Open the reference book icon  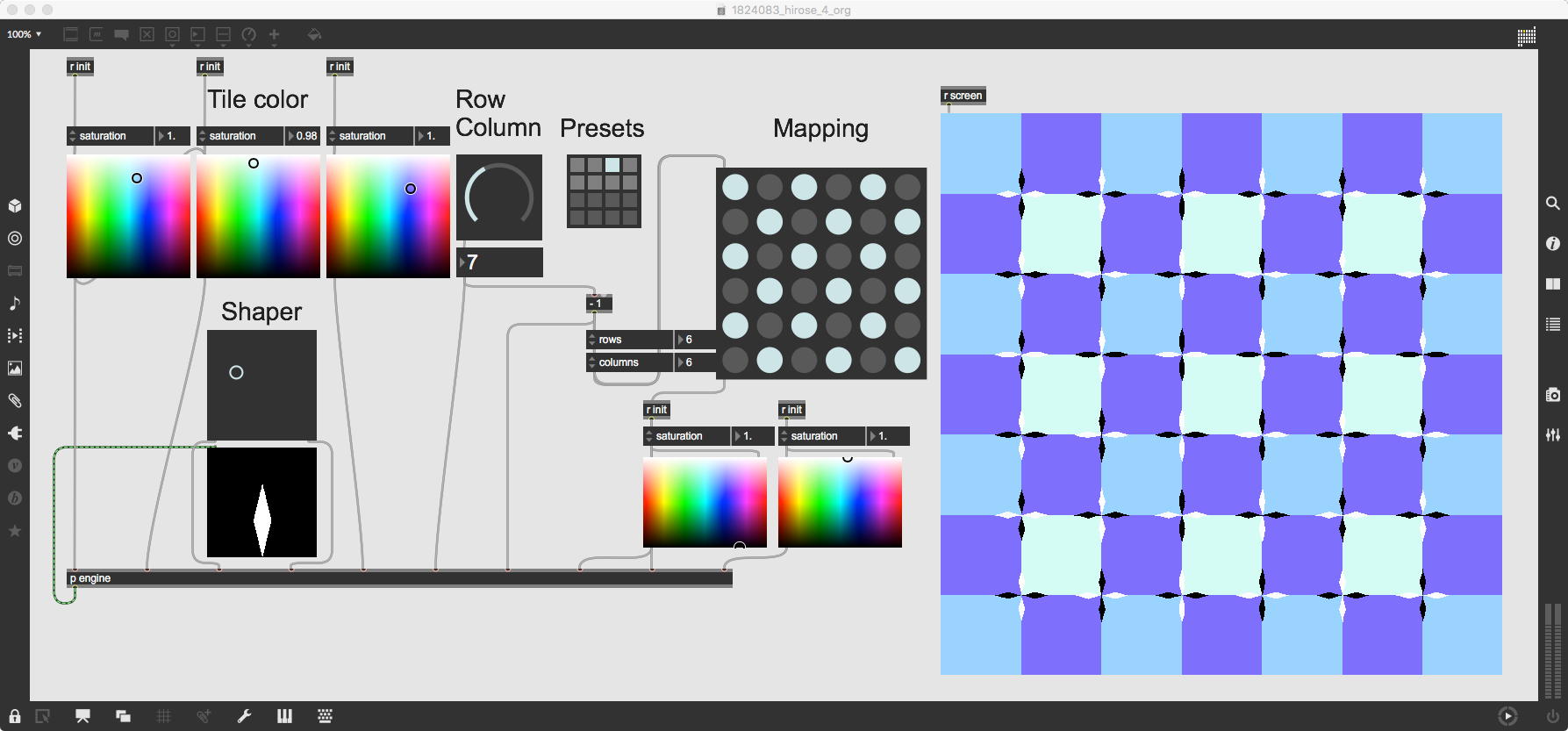[1552, 283]
